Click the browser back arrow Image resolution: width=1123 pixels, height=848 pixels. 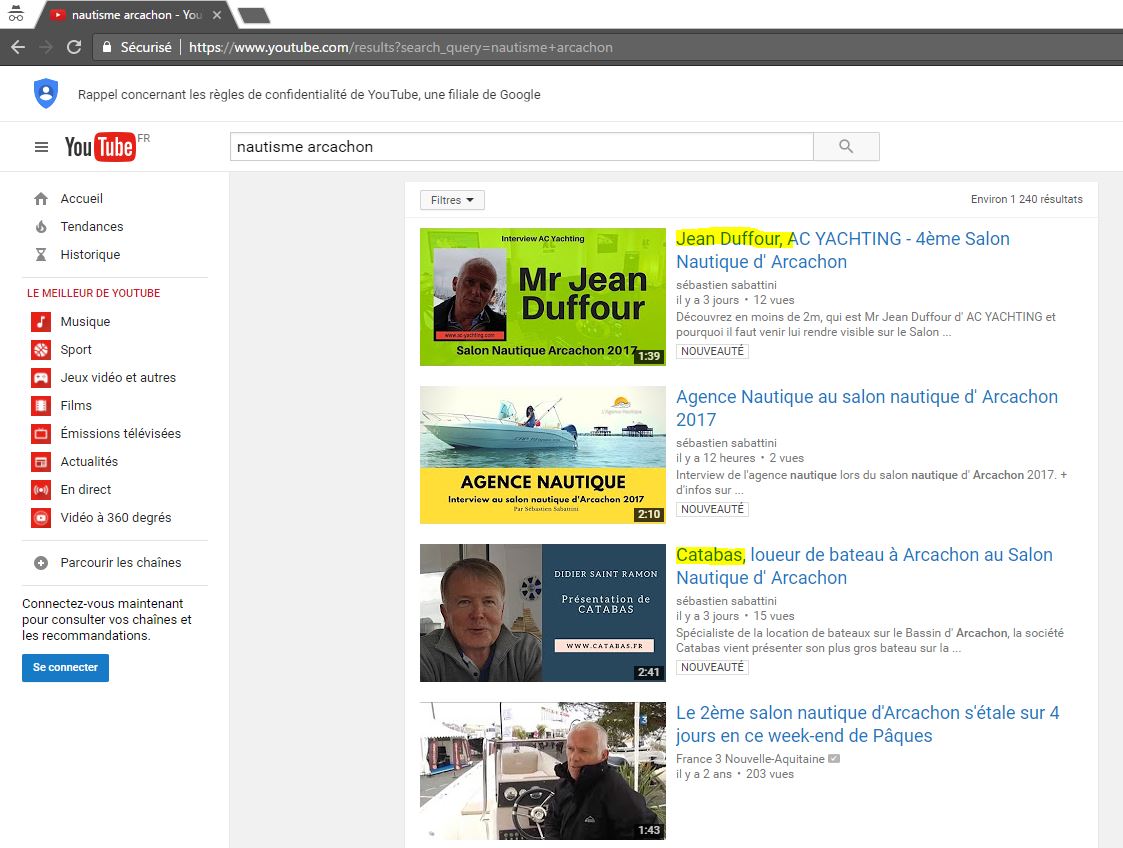(18, 47)
